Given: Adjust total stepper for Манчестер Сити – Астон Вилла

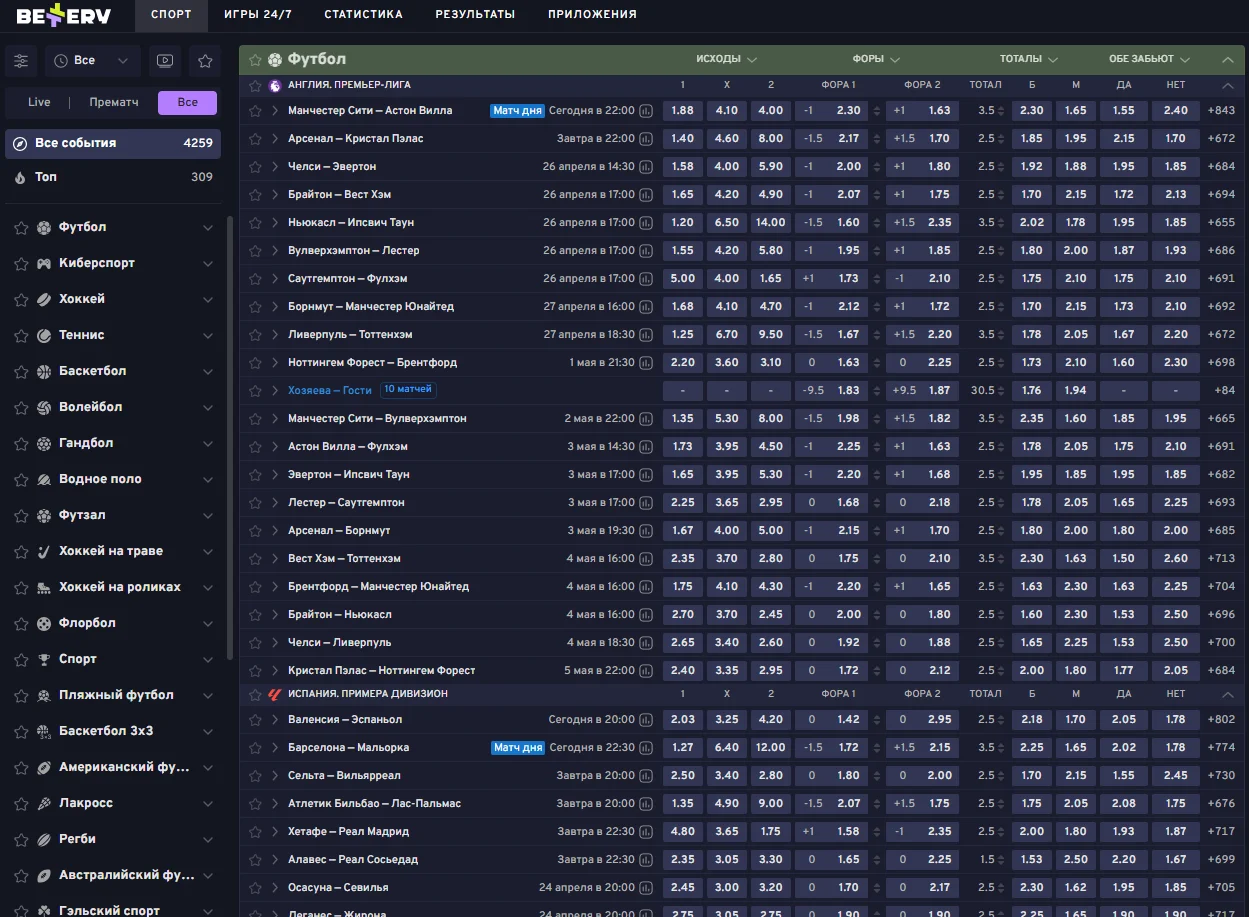Looking at the screenshot, I should point(1003,111).
